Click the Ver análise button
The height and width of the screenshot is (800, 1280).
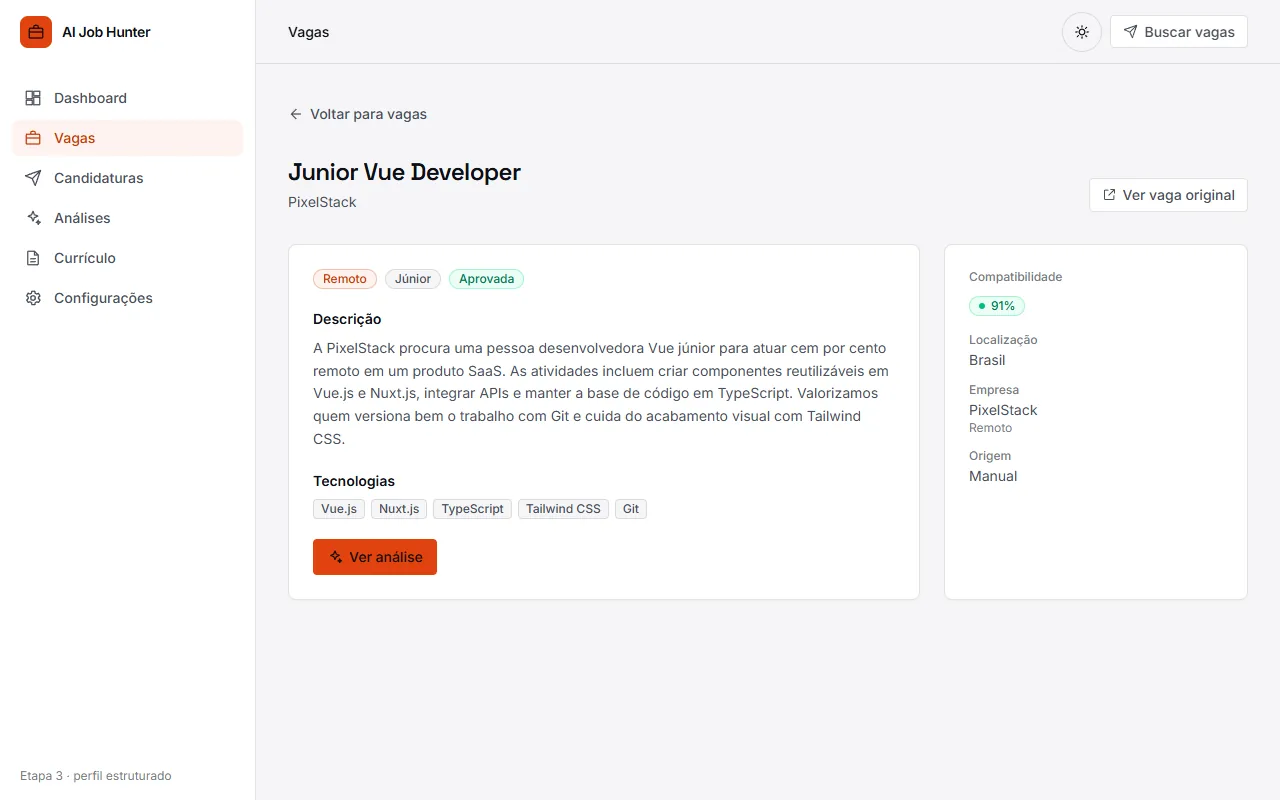click(375, 557)
